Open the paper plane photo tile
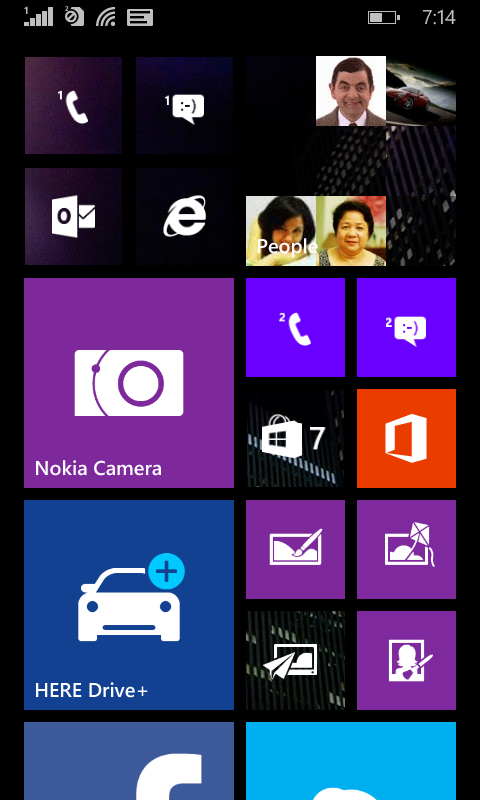 click(295, 660)
